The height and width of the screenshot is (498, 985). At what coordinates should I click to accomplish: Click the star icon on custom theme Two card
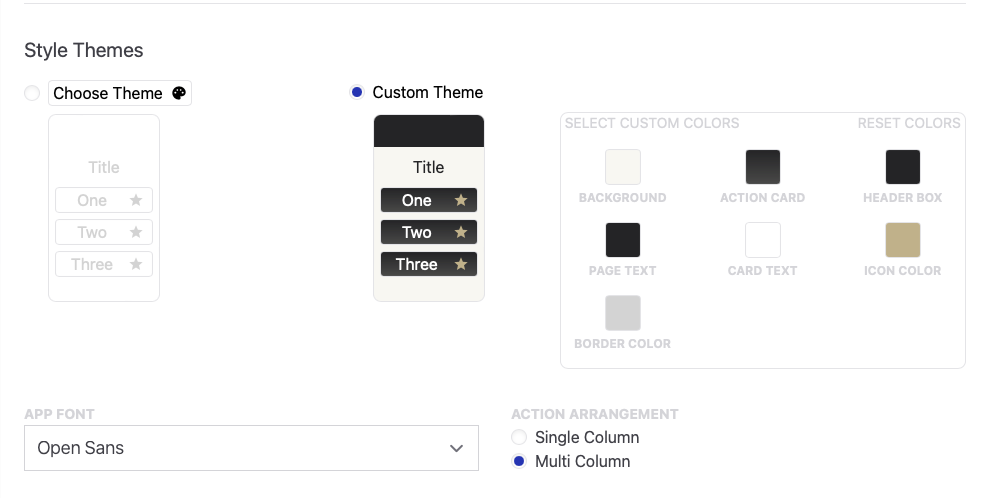pyautogui.click(x=461, y=232)
